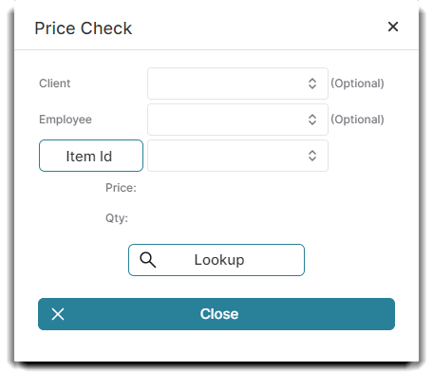Viewport: 433px width, 390px height.
Task: Click the Item Id button
Action: [x=91, y=156]
